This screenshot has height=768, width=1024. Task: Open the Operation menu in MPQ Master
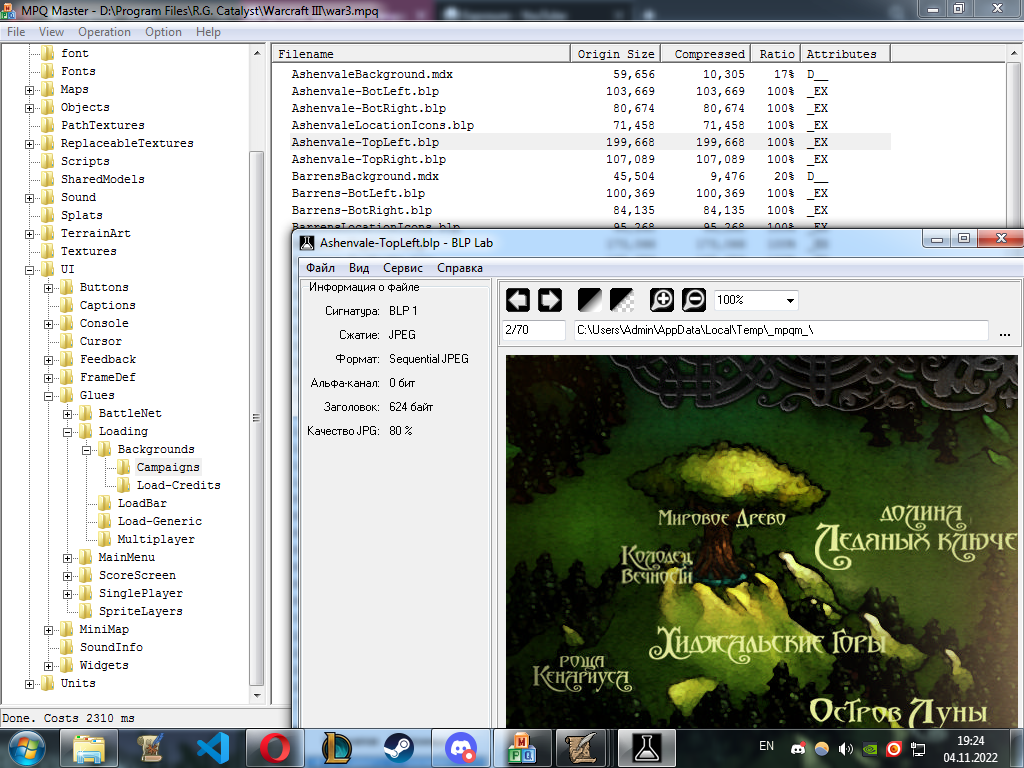coord(104,32)
